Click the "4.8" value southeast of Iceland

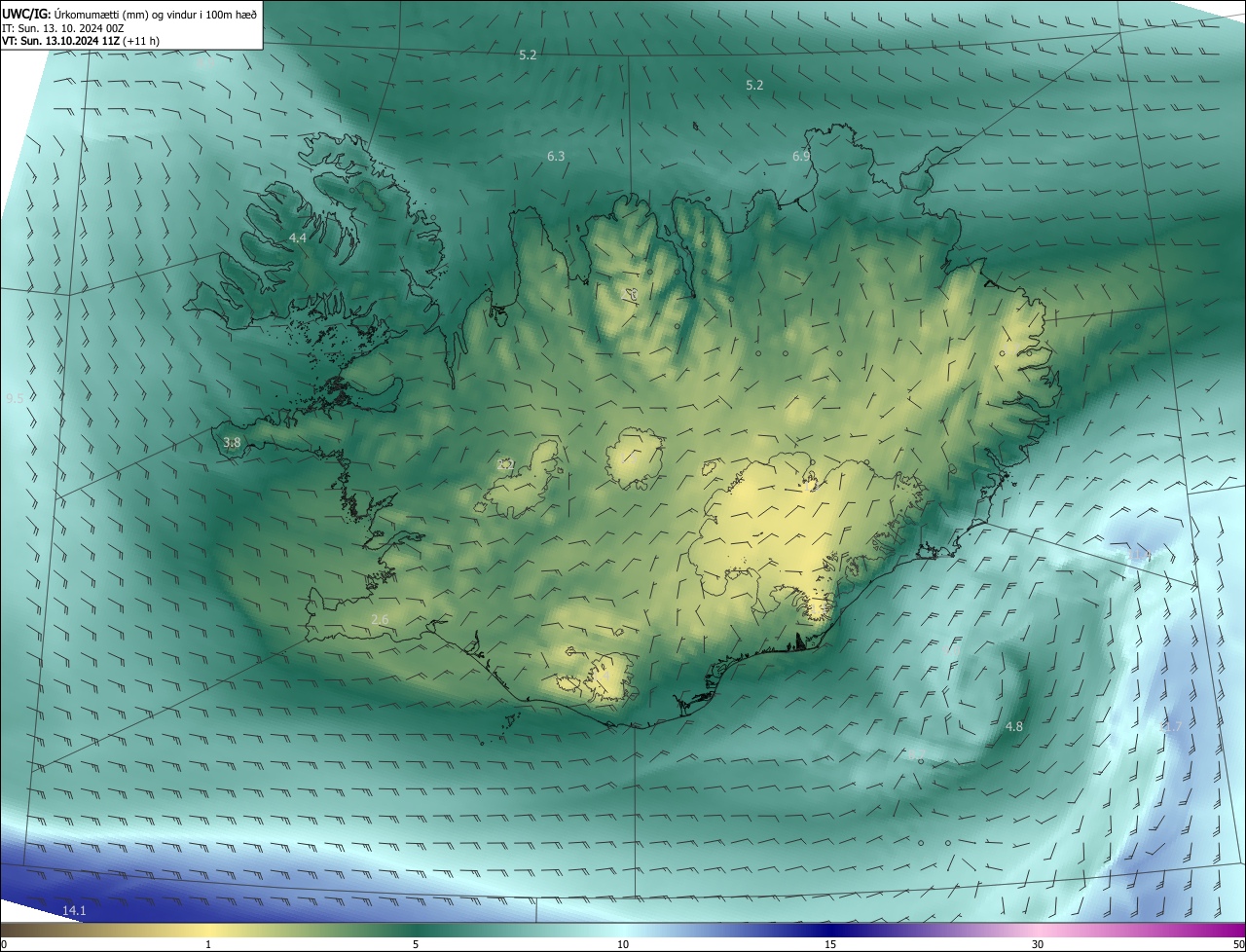[x=1014, y=727]
